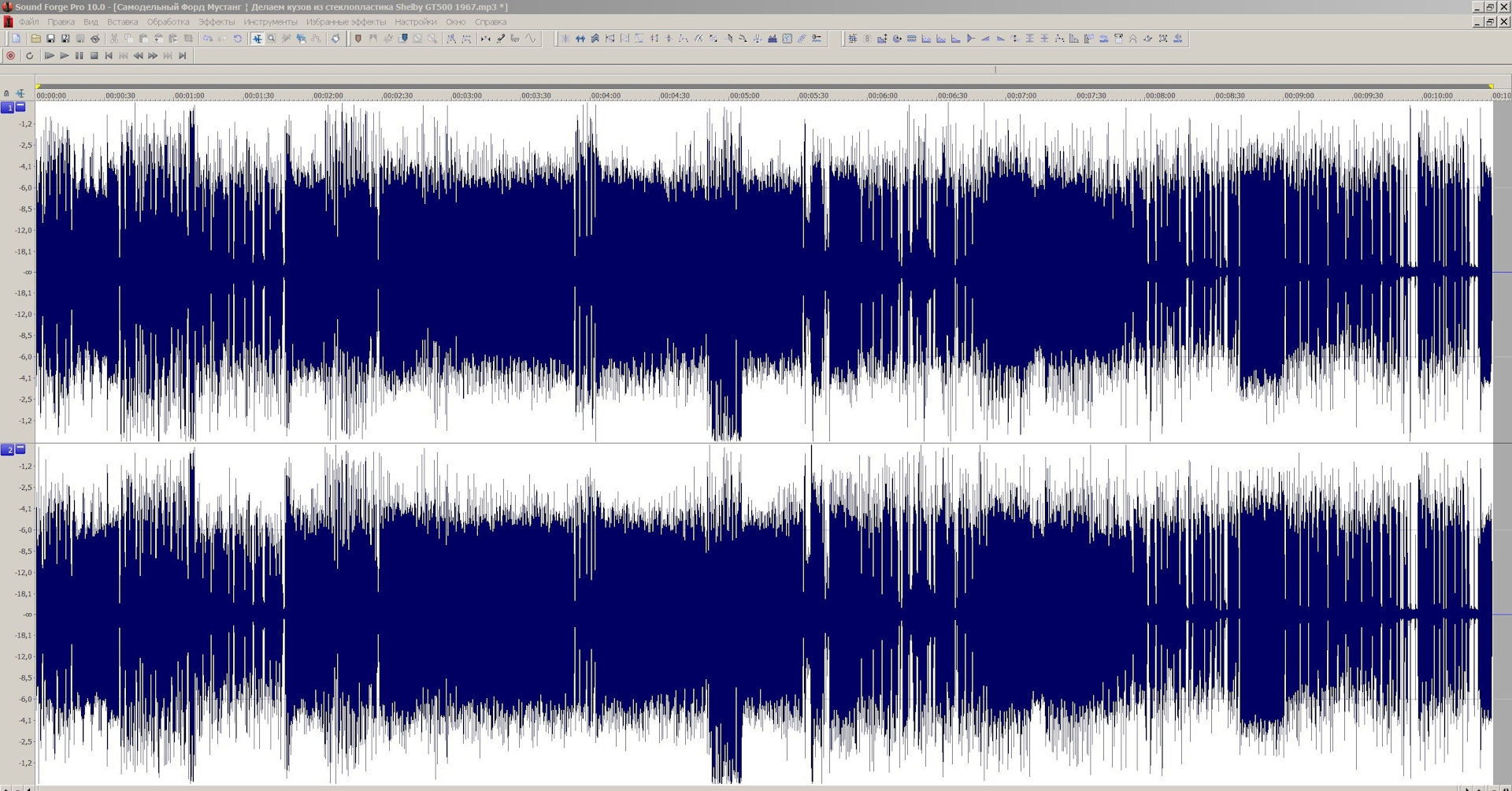
Task: Click the Mix paste icon
Action: (158, 39)
